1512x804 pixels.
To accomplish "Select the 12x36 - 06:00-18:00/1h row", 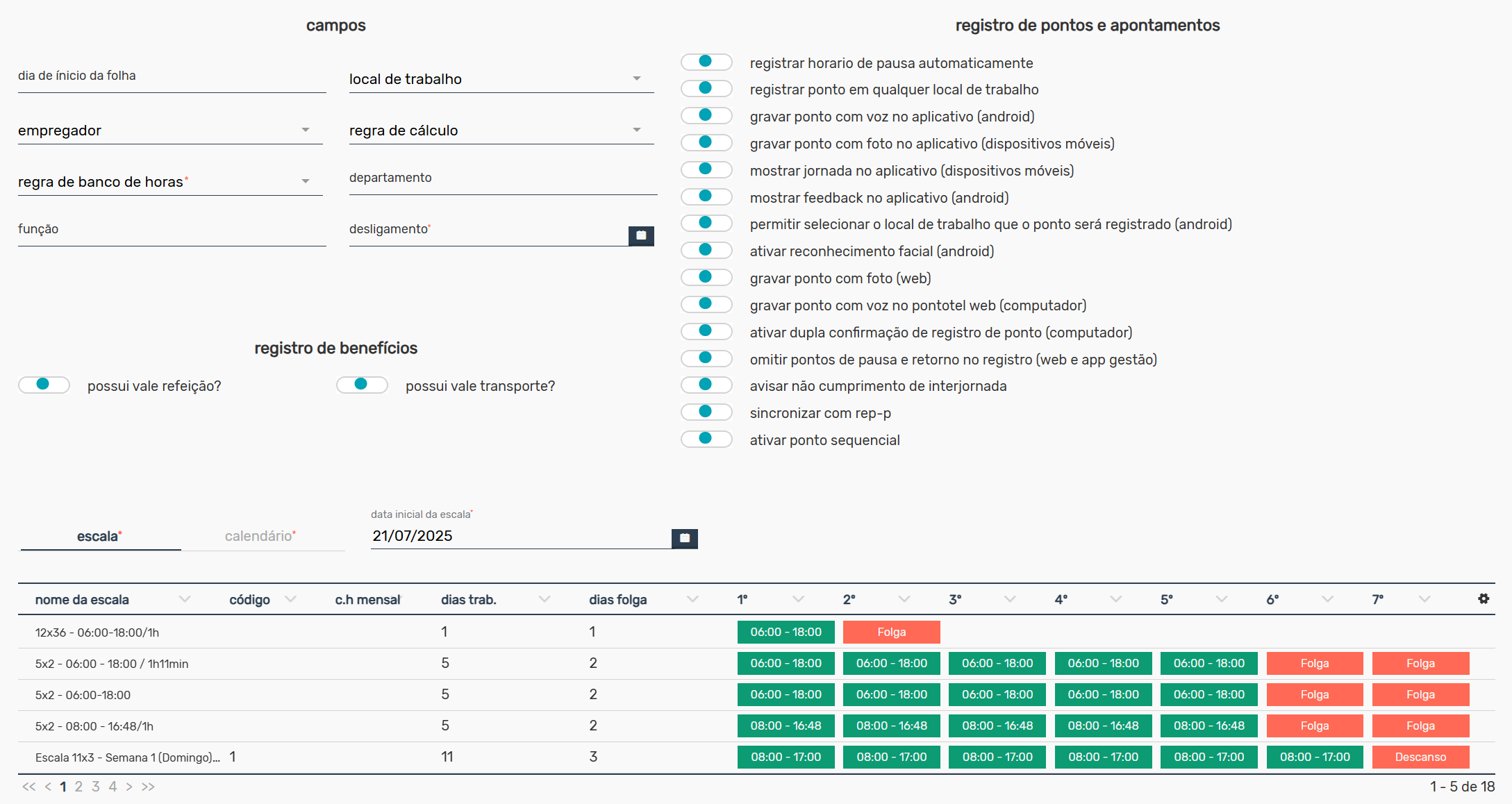I will point(756,633).
